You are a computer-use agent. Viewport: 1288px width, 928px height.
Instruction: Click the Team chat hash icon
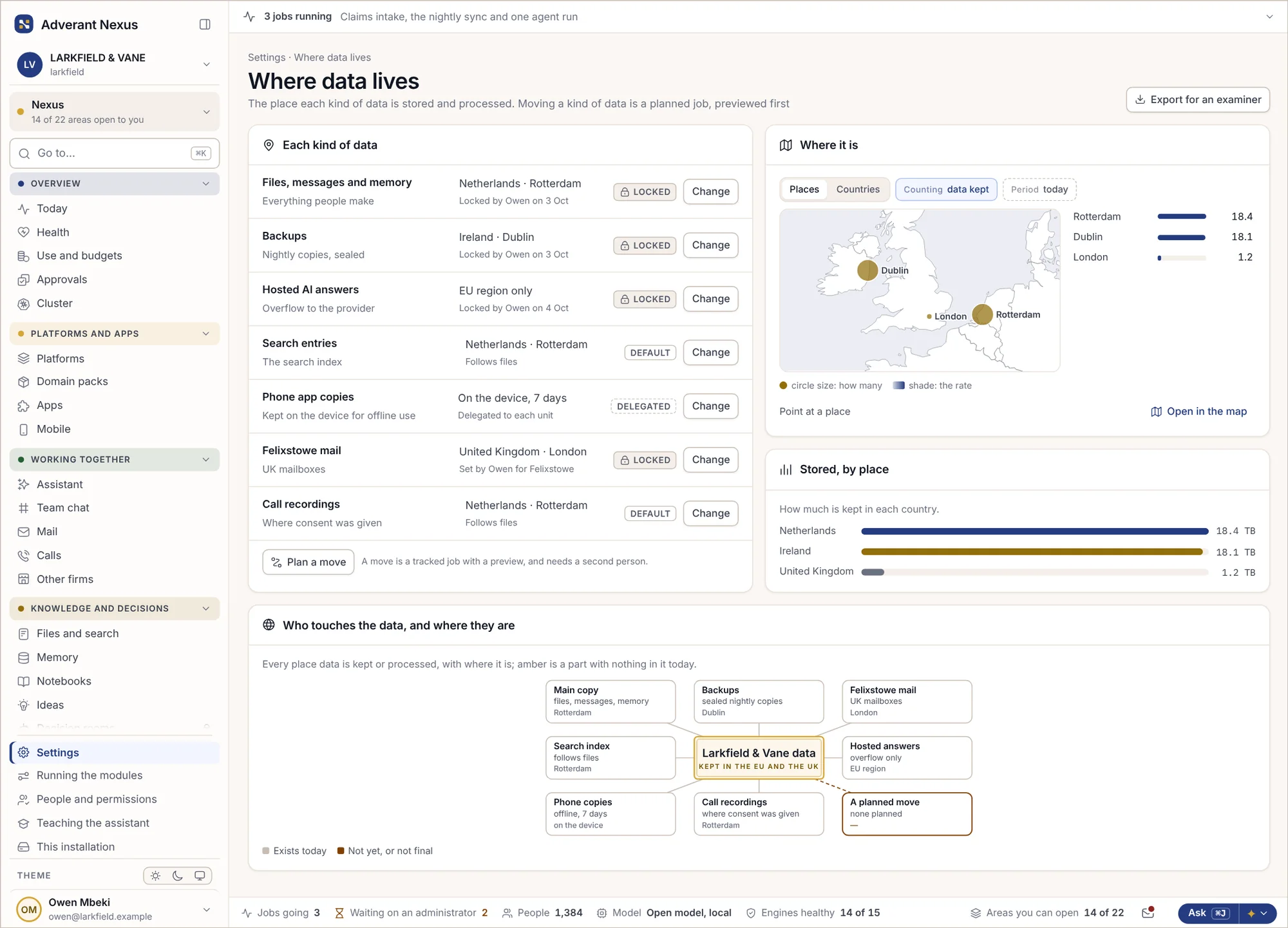coord(24,508)
